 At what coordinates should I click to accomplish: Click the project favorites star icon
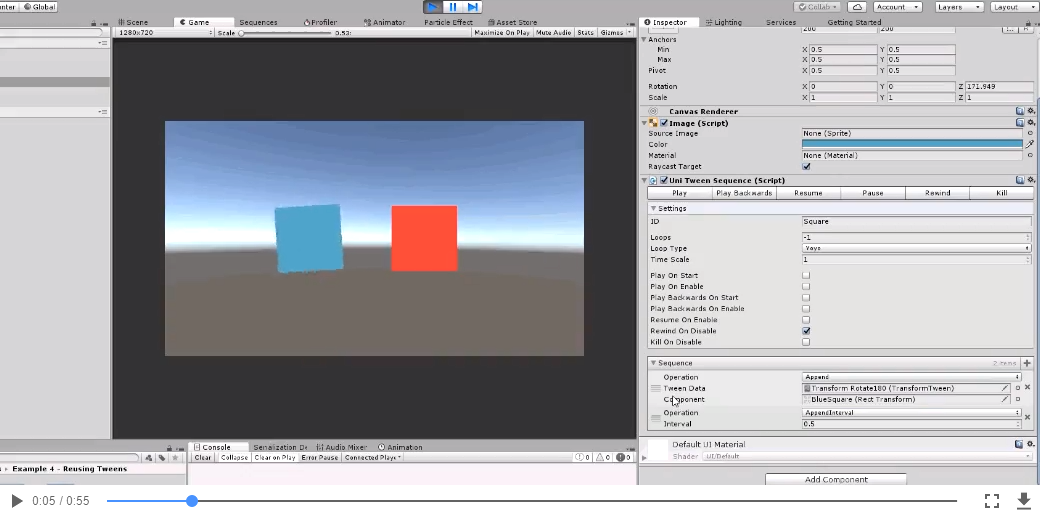pos(175,458)
